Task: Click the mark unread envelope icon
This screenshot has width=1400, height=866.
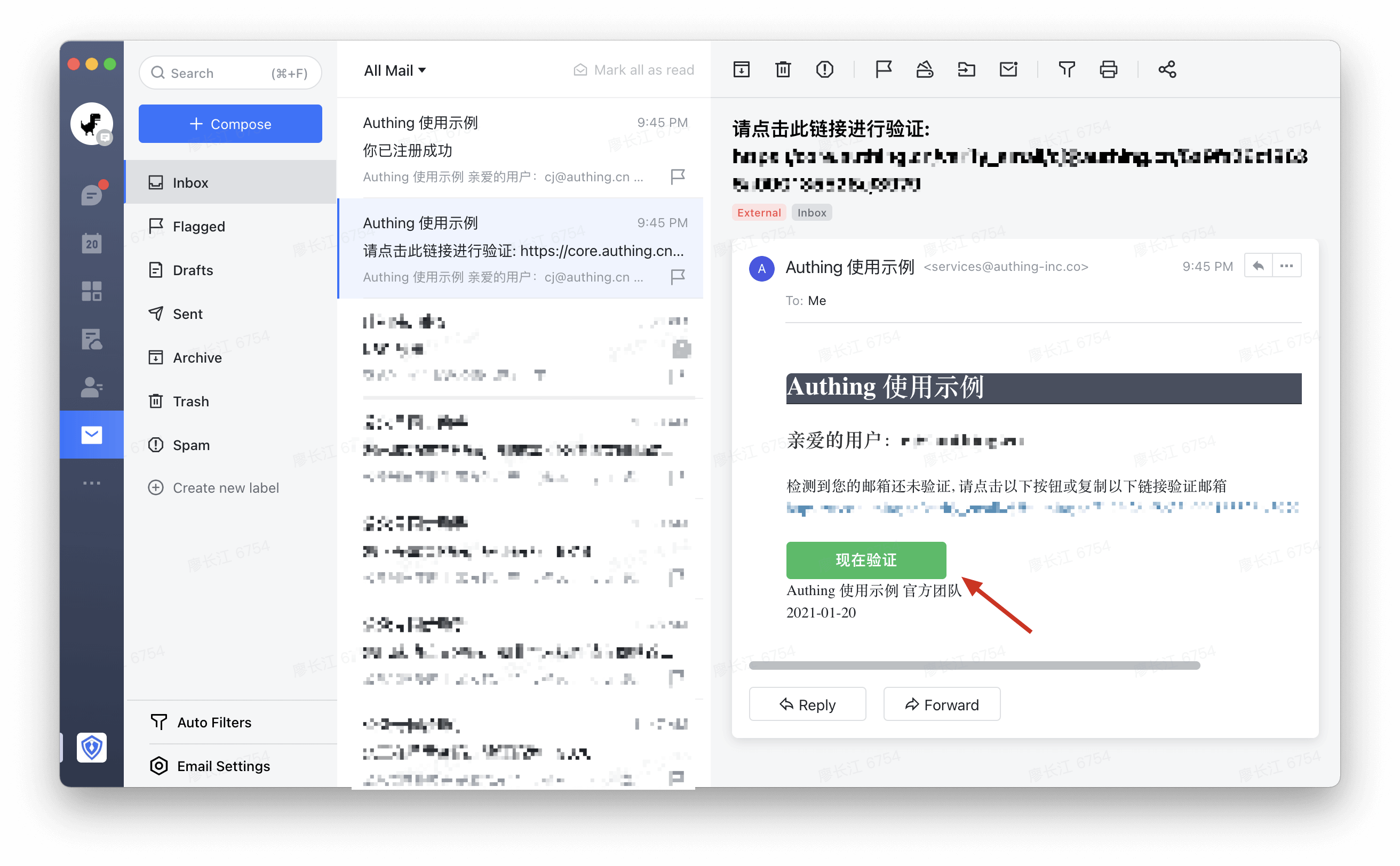Action: (x=1008, y=70)
